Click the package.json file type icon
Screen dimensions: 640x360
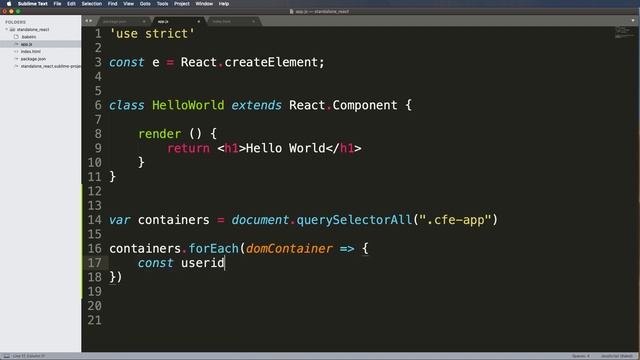[x=16, y=59]
